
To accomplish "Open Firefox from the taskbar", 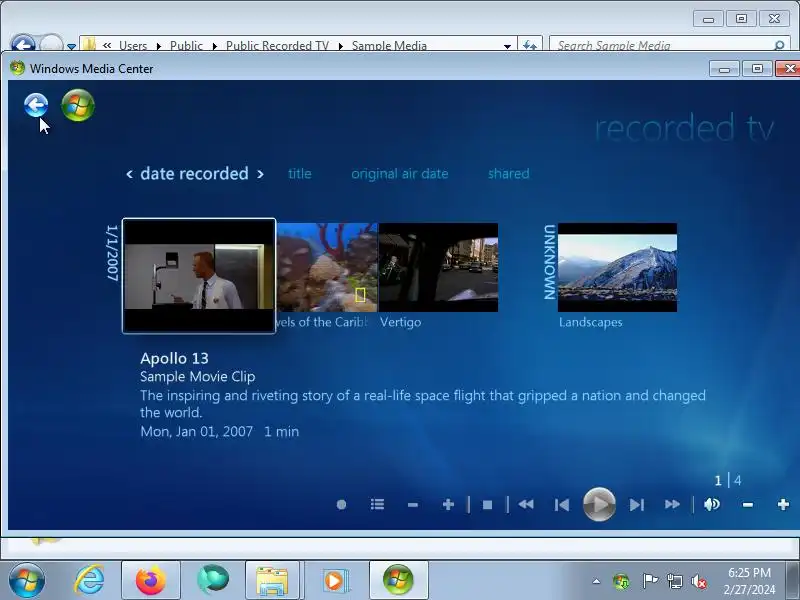I will pos(151,580).
